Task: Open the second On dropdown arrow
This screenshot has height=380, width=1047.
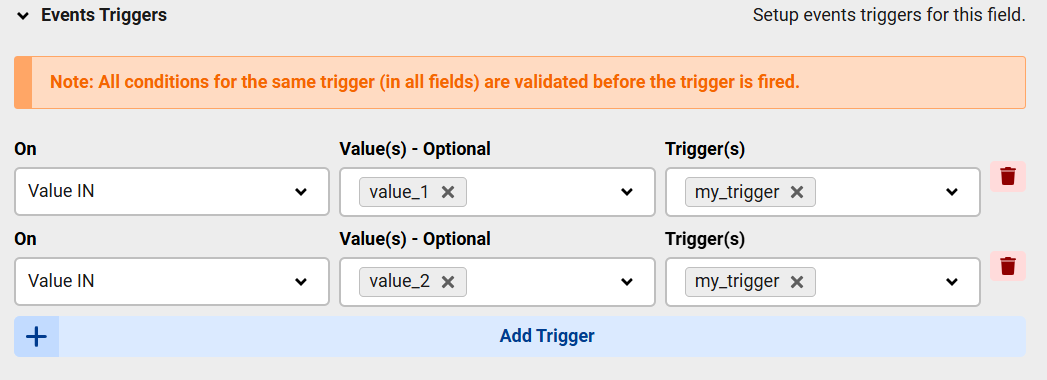Action: tap(301, 282)
